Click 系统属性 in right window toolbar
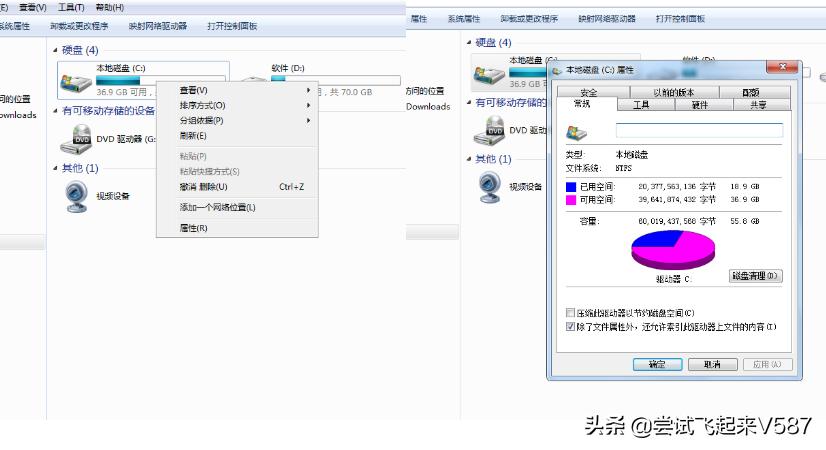 [x=464, y=18]
